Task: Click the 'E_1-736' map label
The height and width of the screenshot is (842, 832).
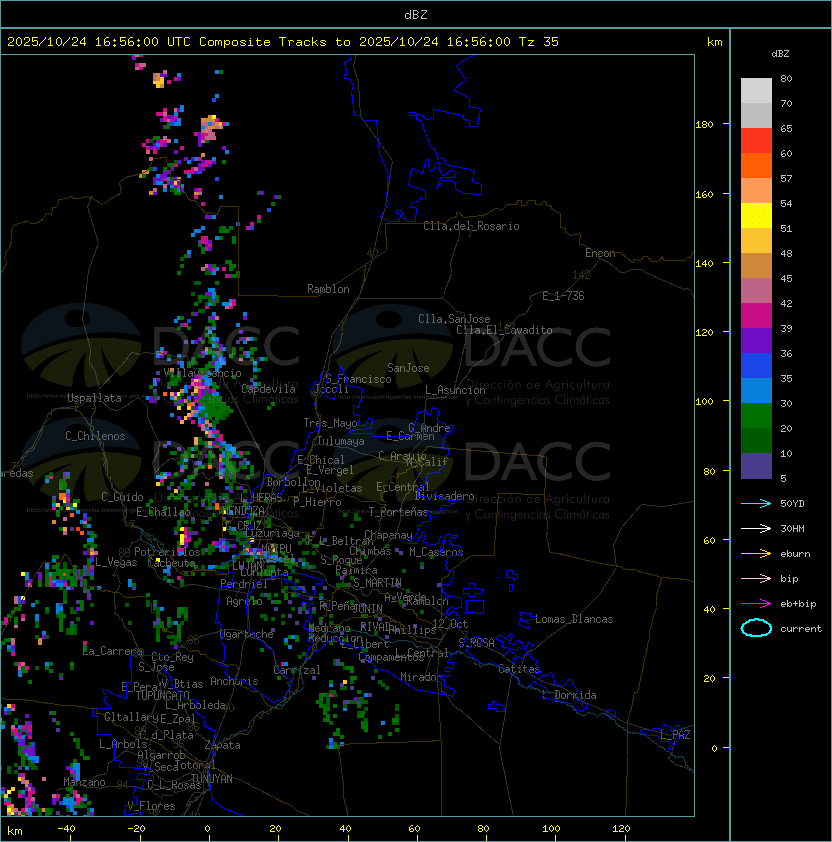Action: coord(563,296)
